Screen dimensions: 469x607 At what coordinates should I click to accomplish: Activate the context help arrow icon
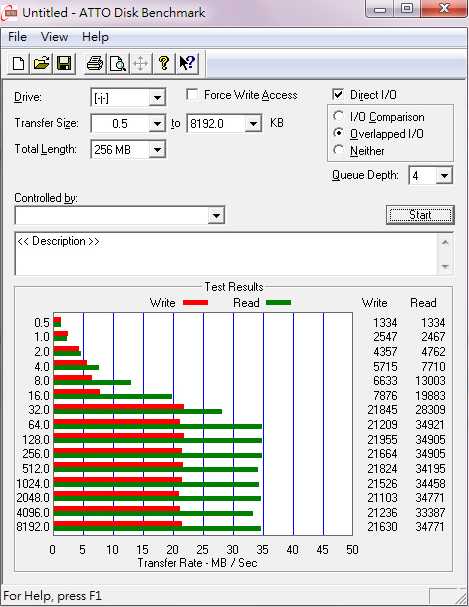click(x=187, y=63)
